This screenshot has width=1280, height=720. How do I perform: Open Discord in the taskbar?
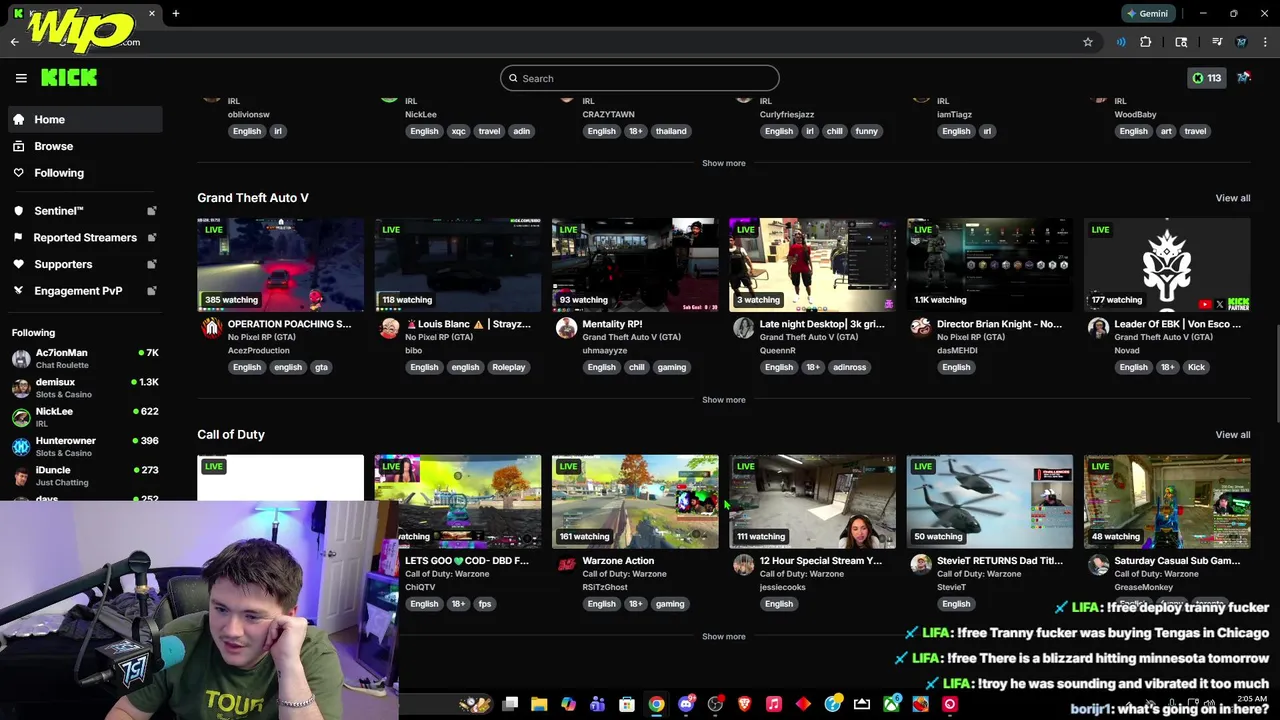tap(686, 704)
